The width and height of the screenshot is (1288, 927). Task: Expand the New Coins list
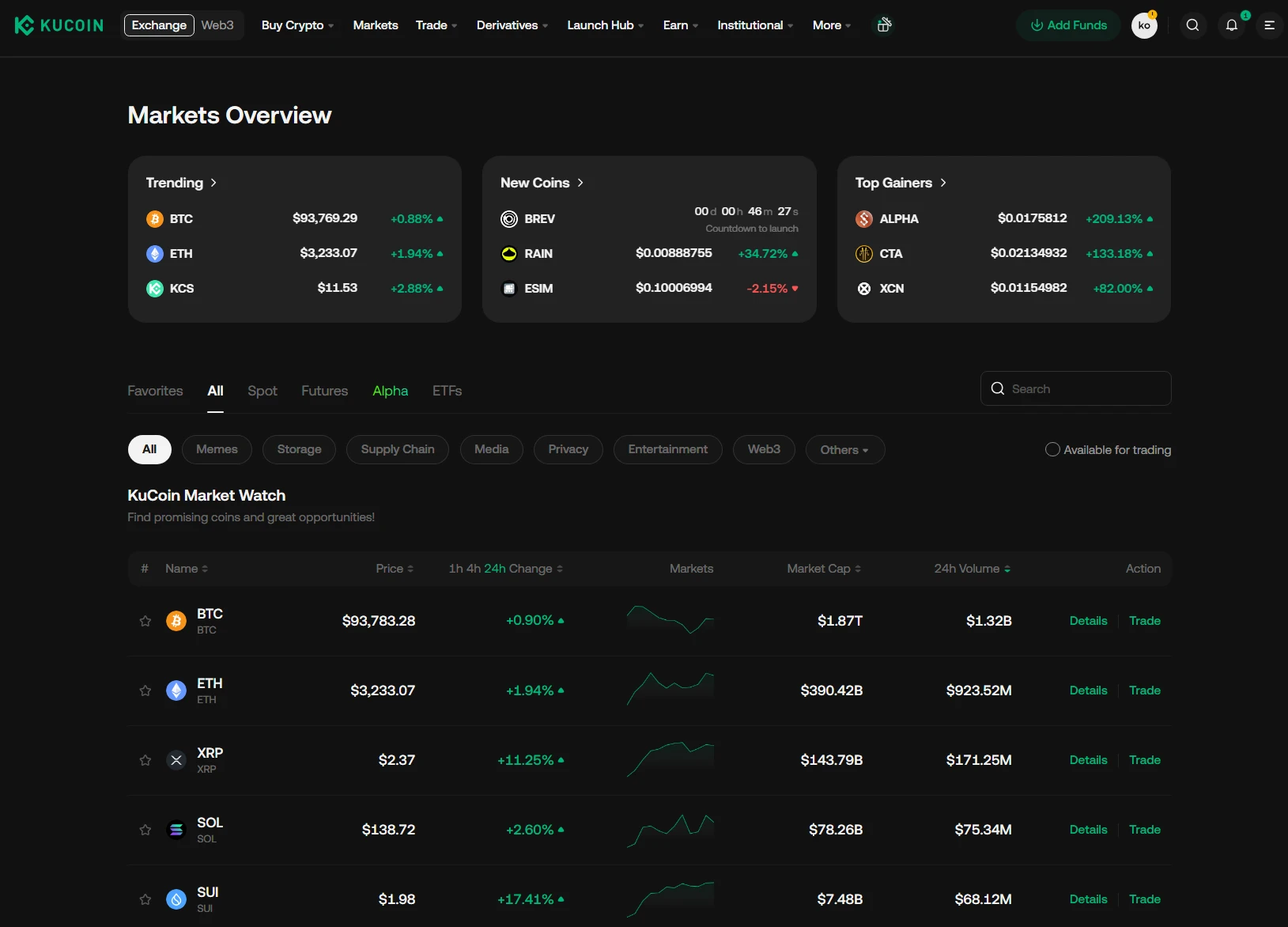coord(542,183)
